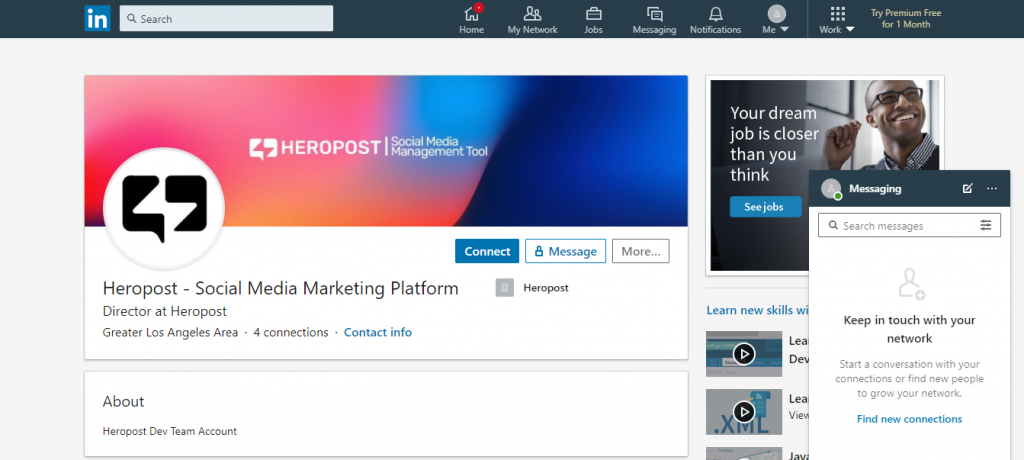Open message filter settings icon
The width and height of the screenshot is (1024, 460).
pos(985,225)
